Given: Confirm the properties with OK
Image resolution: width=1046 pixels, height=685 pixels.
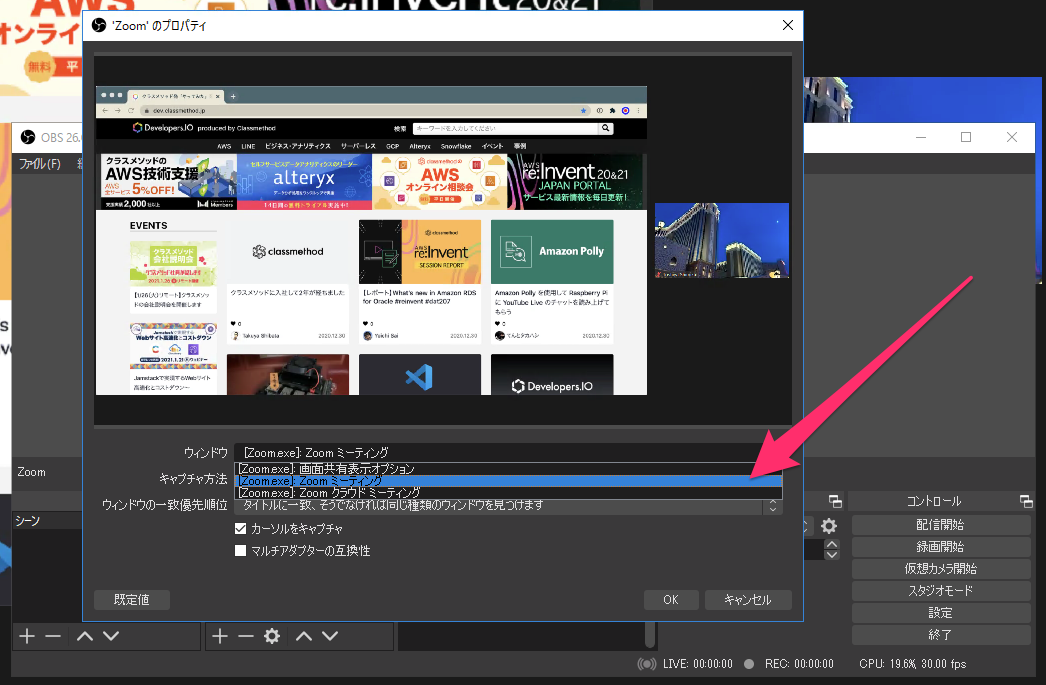Looking at the screenshot, I should (x=670, y=600).
